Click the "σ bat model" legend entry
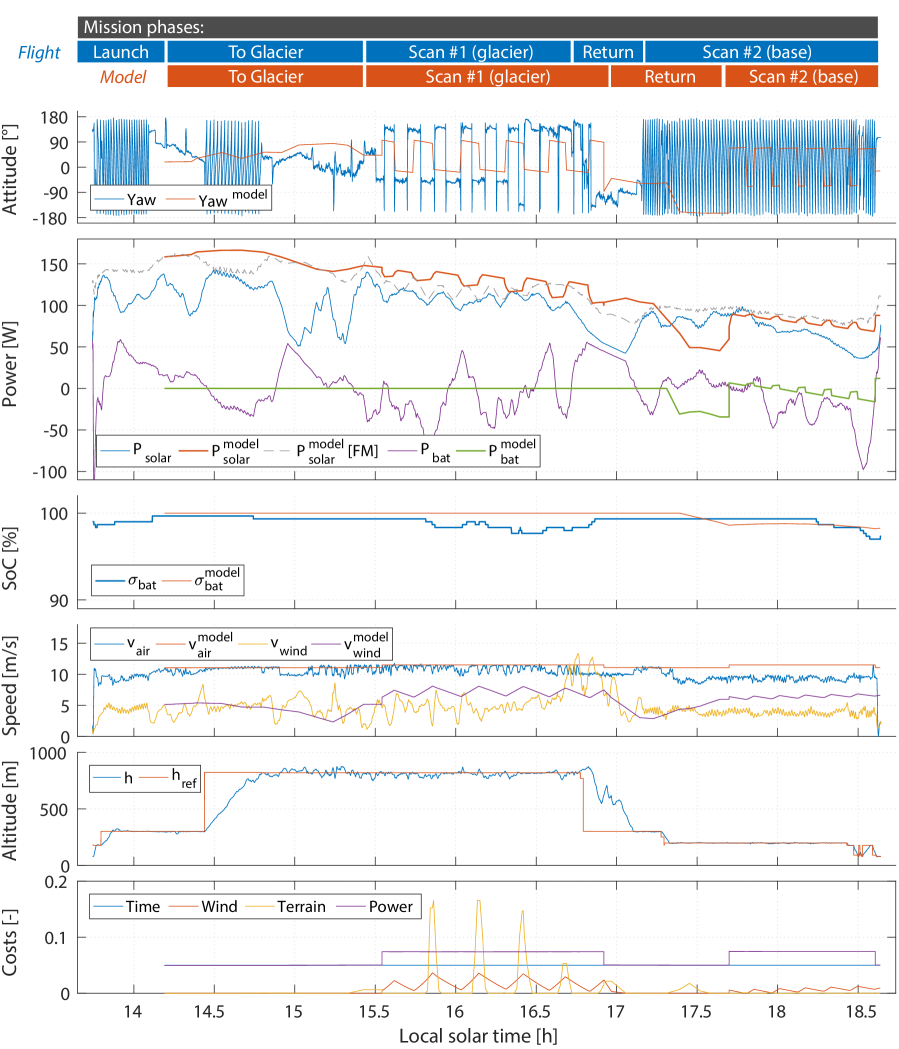 (201, 579)
